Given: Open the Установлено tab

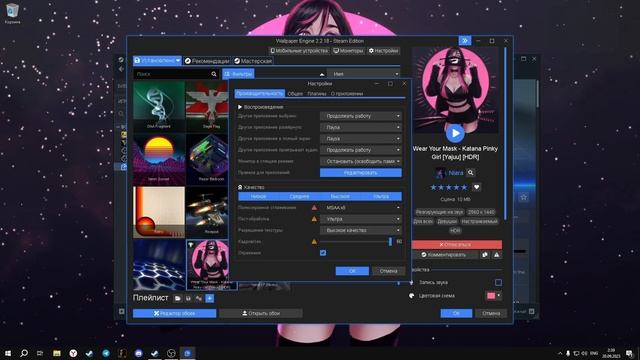Looking at the screenshot, I should pos(157,60).
